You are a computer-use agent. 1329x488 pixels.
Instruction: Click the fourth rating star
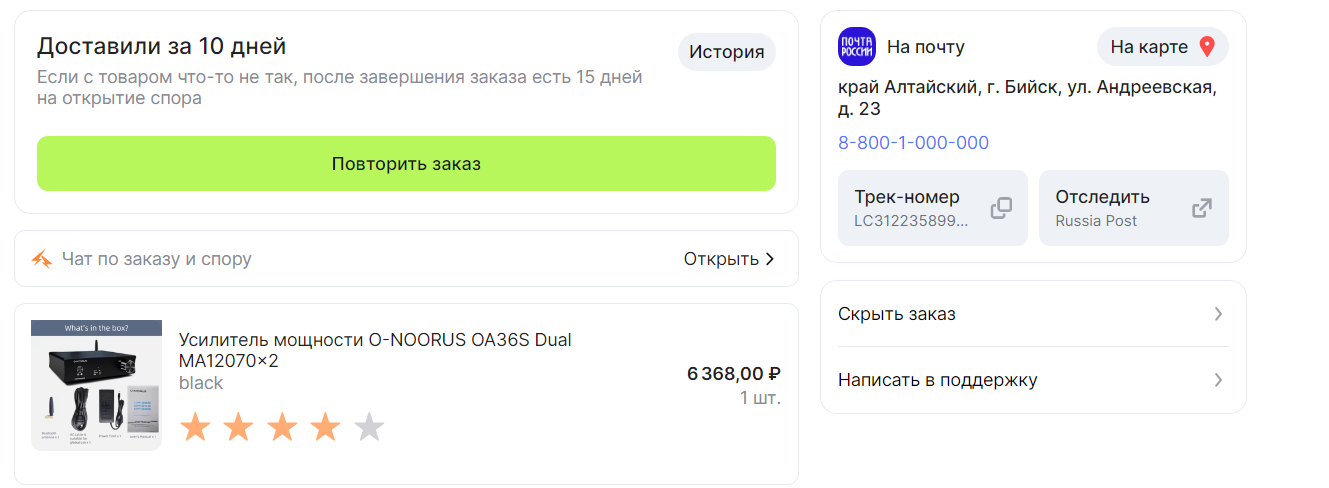coord(325,428)
